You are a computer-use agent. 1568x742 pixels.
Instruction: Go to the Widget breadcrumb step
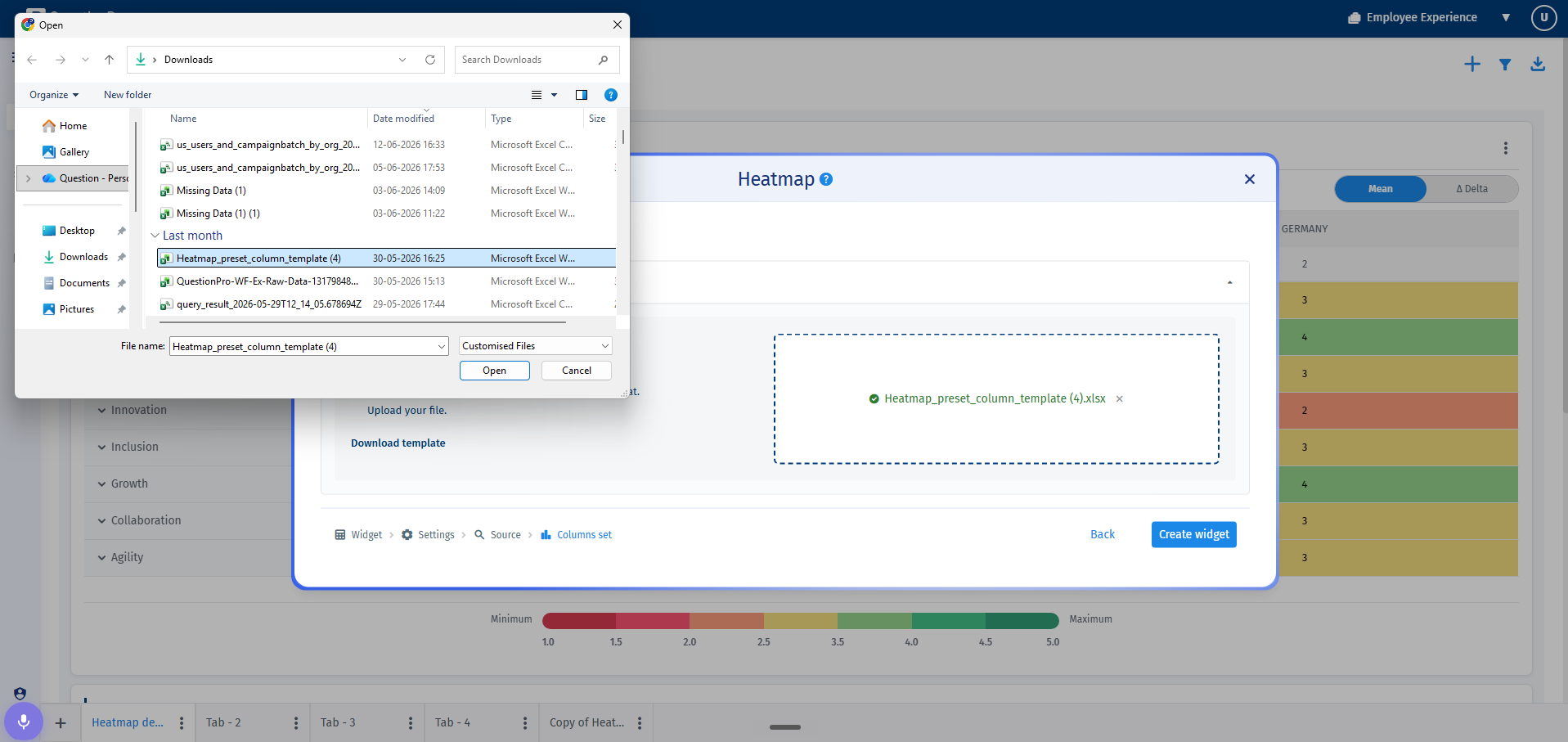(358, 535)
